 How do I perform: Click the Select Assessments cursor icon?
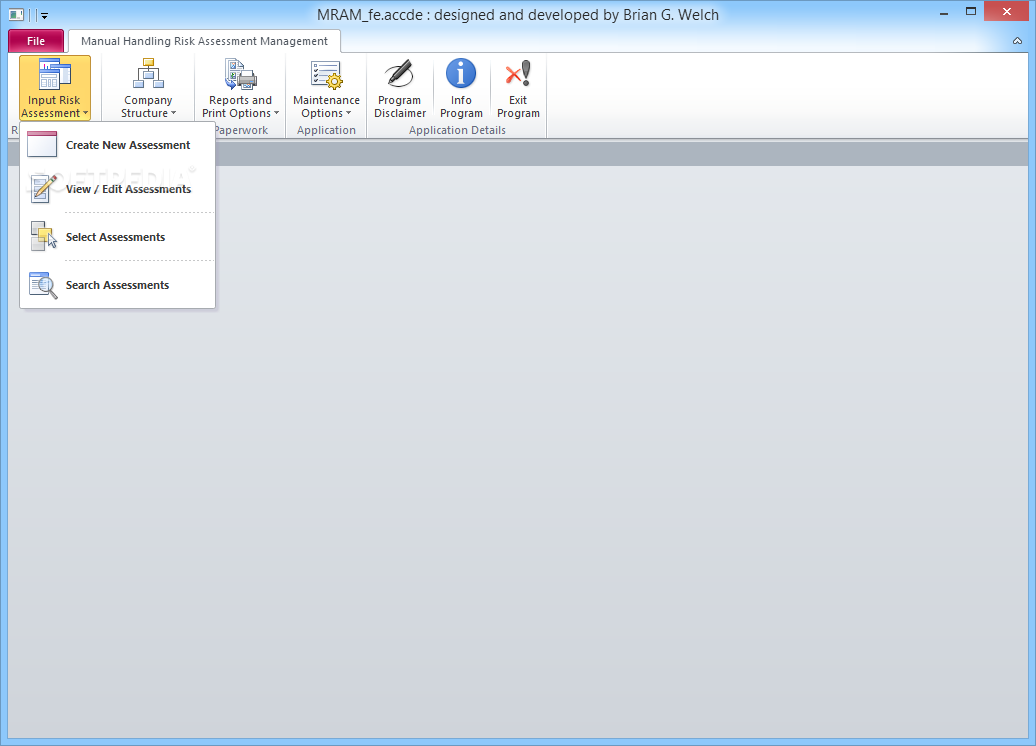tap(44, 237)
